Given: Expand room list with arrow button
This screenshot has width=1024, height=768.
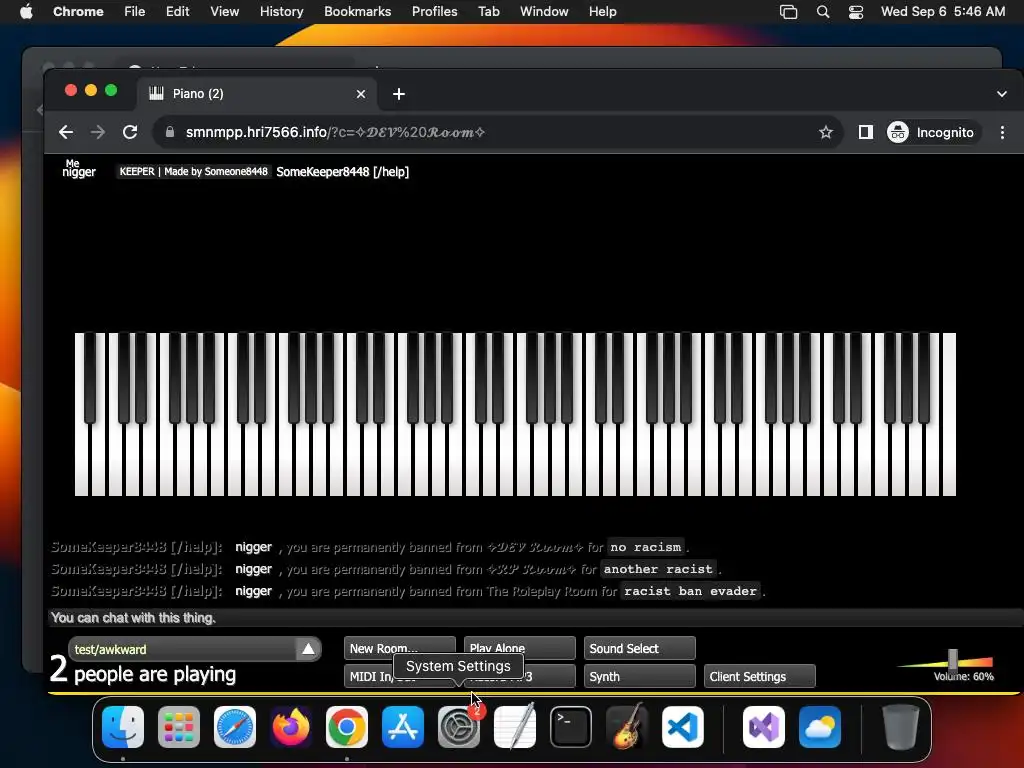Looking at the screenshot, I should point(308,649).
